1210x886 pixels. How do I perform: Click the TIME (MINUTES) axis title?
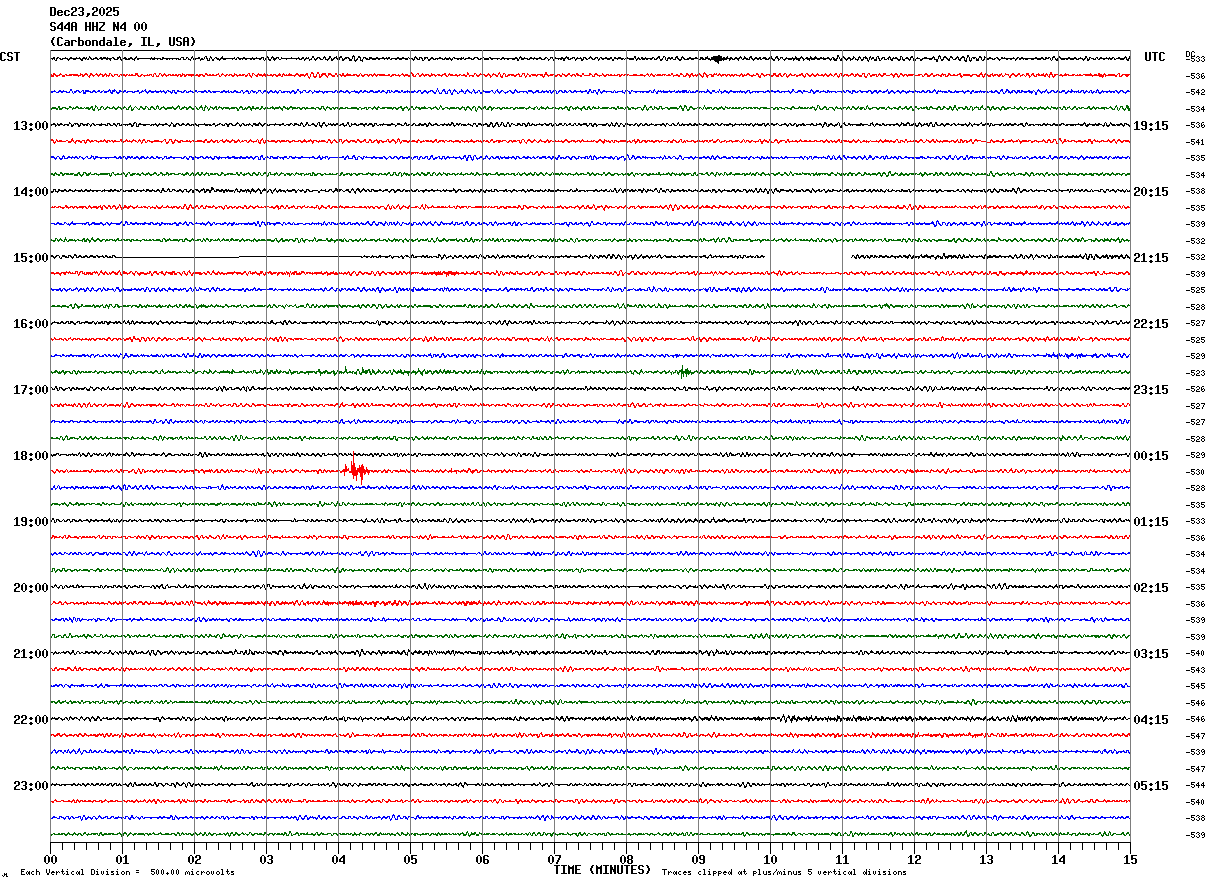[x=602, y=870]
